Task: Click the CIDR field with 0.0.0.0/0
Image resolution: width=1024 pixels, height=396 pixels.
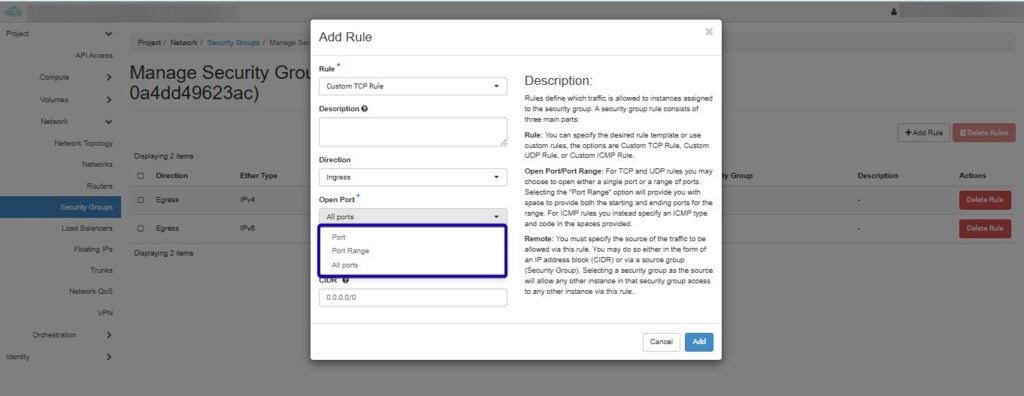Action: pyautogui.click(x=413, y=297)
